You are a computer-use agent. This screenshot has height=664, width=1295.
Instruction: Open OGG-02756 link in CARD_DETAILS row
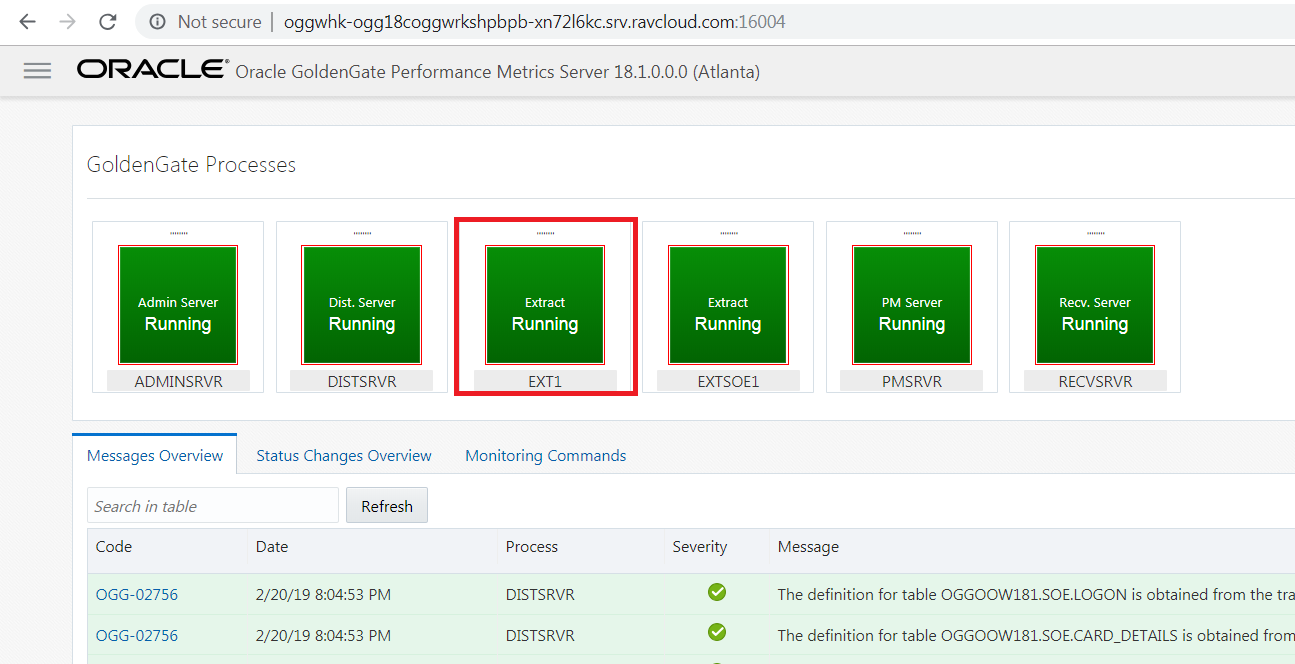137,635
